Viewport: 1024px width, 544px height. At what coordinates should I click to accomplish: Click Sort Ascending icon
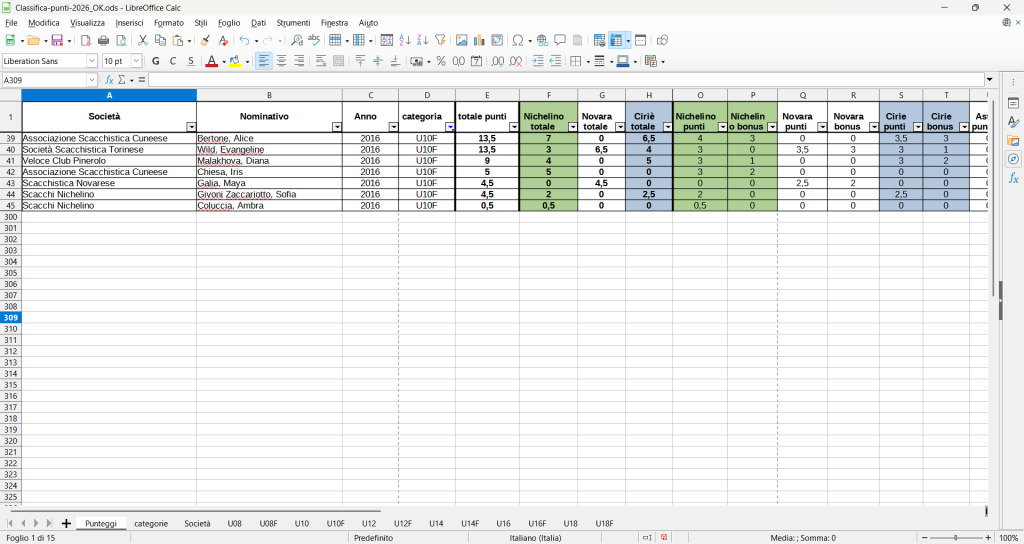[405, 41]
